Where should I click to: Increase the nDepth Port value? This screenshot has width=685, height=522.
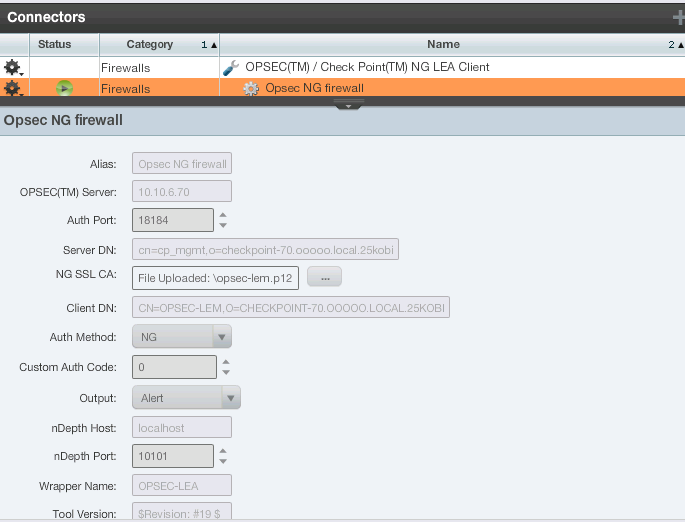[223, 451]
